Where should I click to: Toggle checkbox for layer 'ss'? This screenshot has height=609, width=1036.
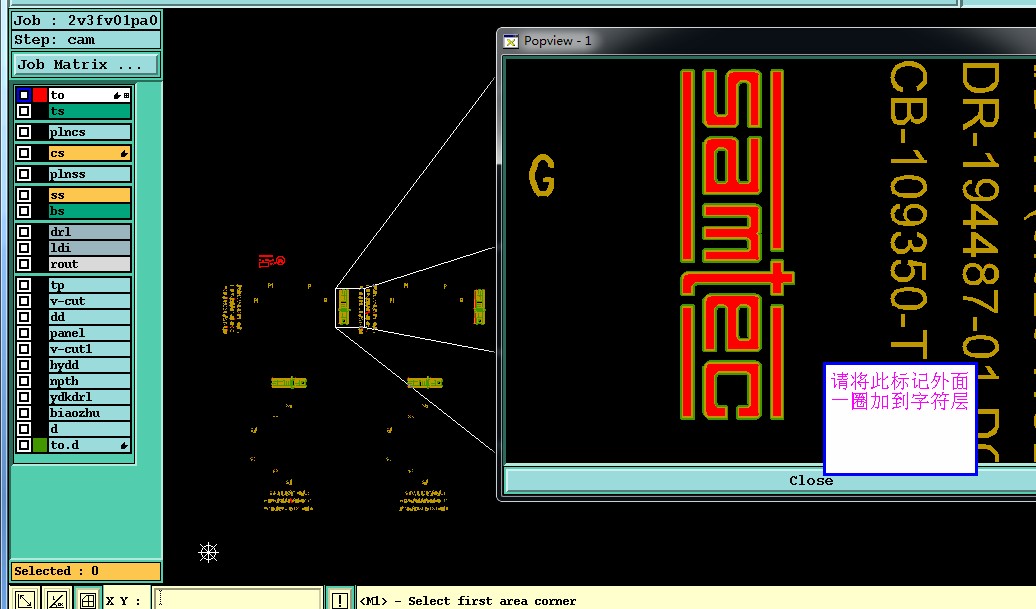coord(24,196)
